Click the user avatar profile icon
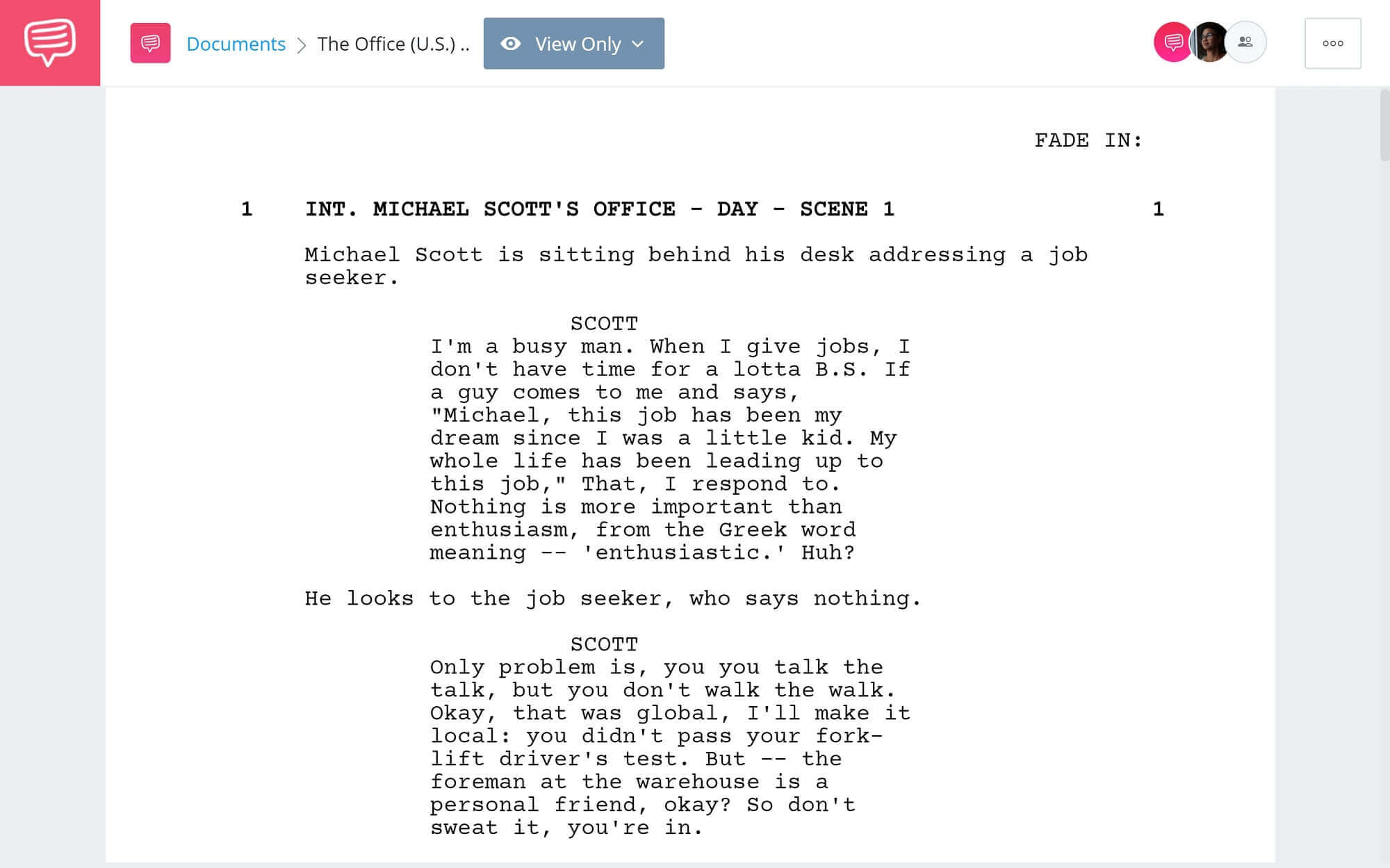The image size is (1390, 868). (x=1207, y=43)
